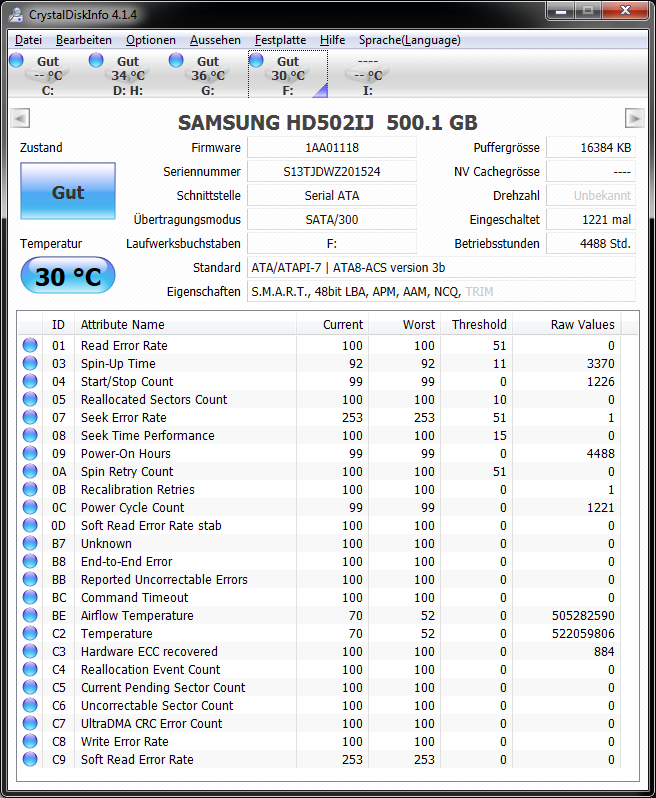Open the Hilfe menu

[x=332, y=40]
